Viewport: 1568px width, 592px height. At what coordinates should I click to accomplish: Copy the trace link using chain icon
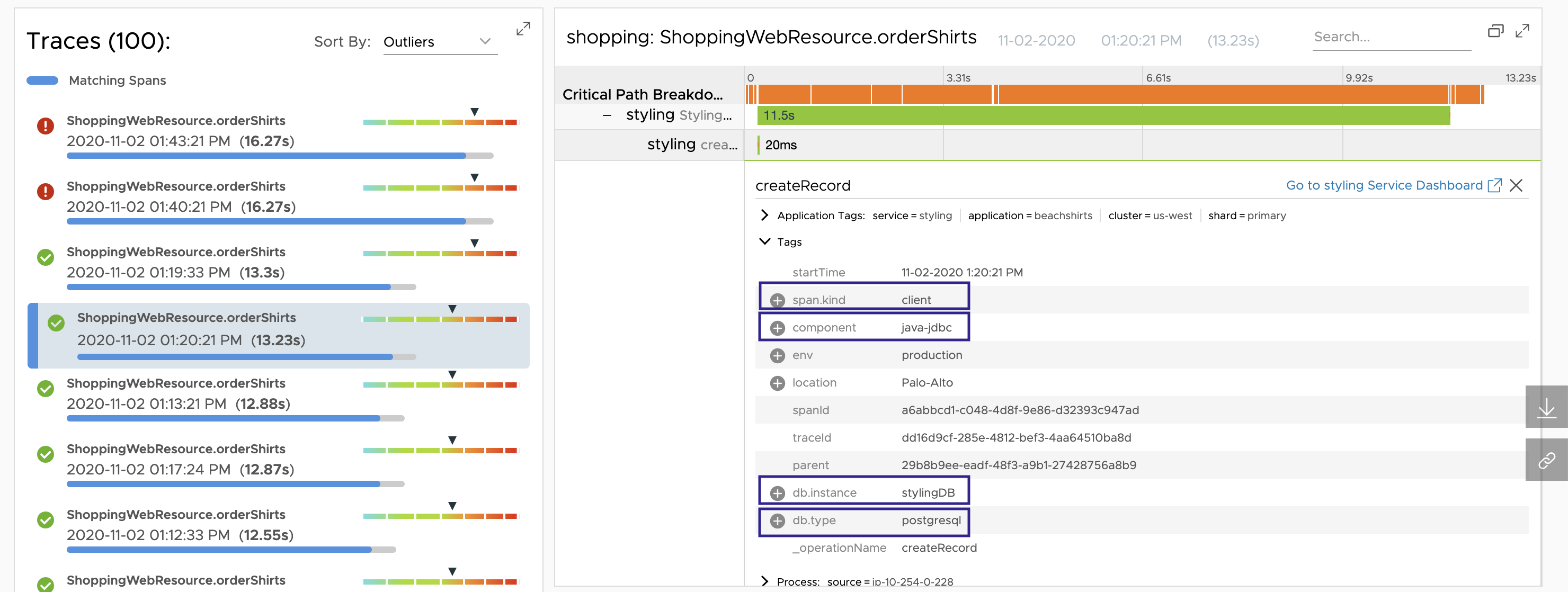(x=1546, y=460)
